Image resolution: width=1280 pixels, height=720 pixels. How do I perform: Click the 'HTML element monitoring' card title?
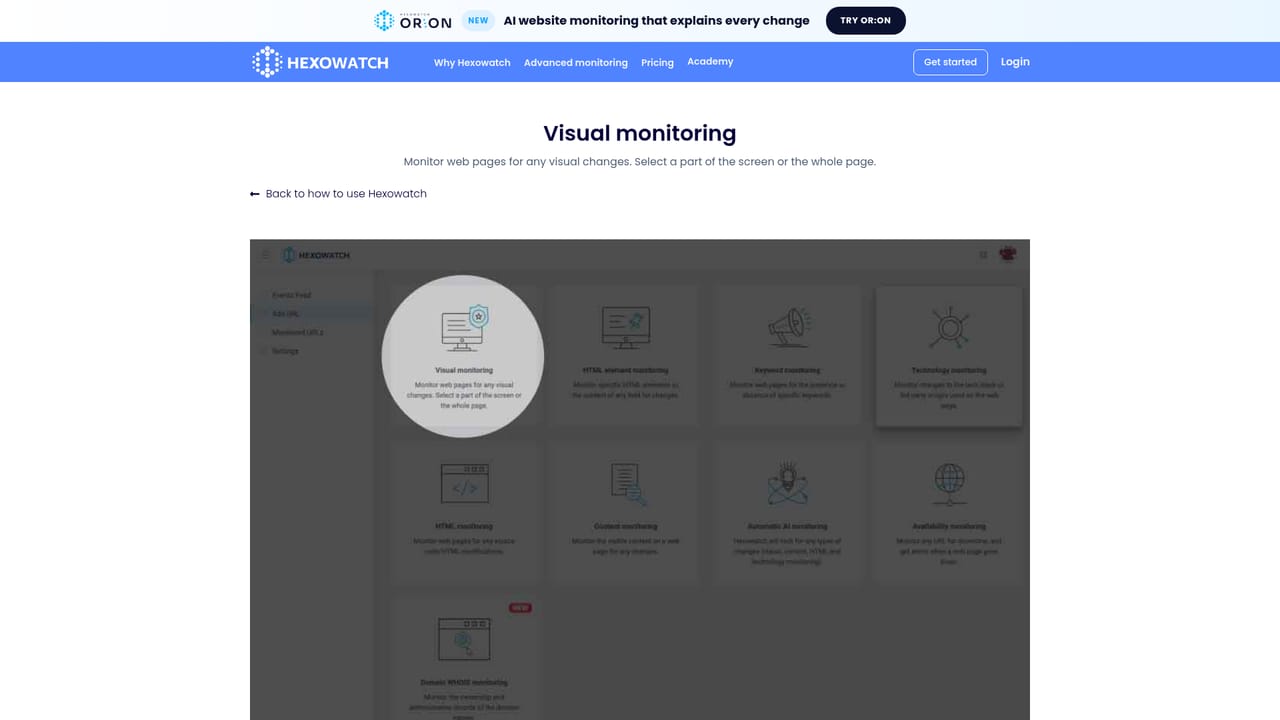[x=625, y=370]
